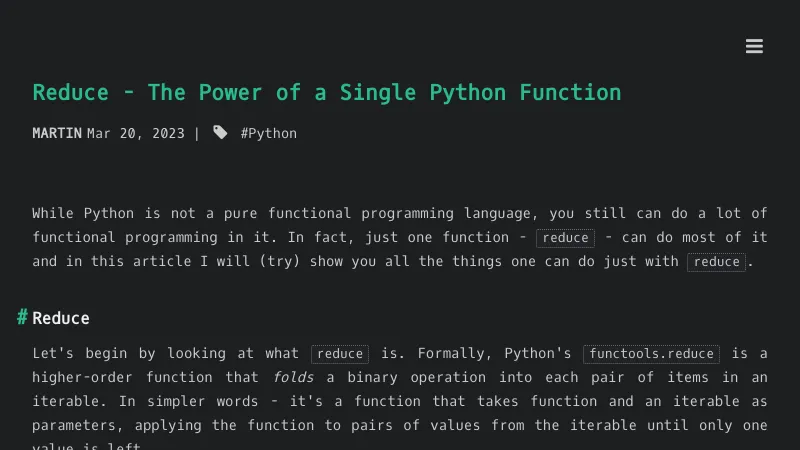This screenshot has height=450, width=800.
Task: Follow the #Python tag link
Action: (x=268, y=133)
